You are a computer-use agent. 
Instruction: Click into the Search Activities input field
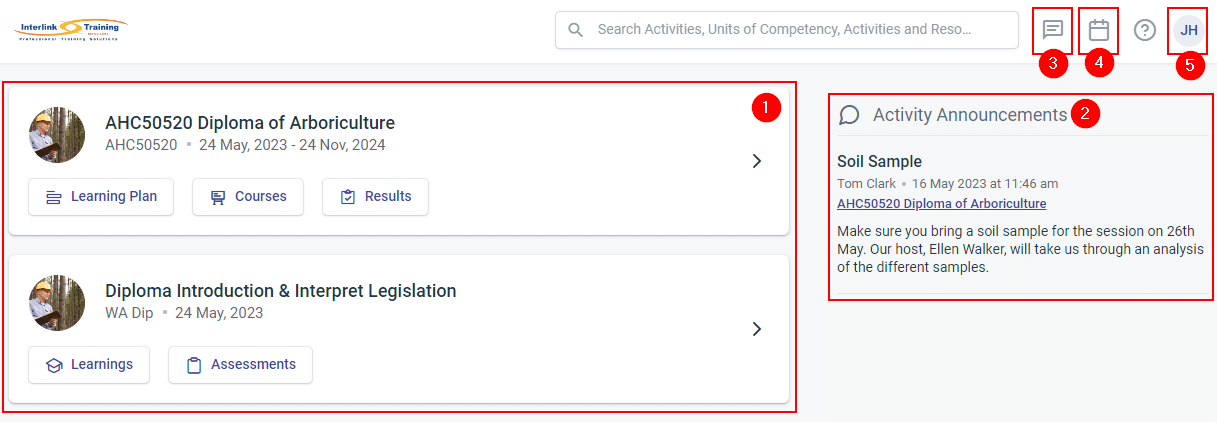pos(786,30)
